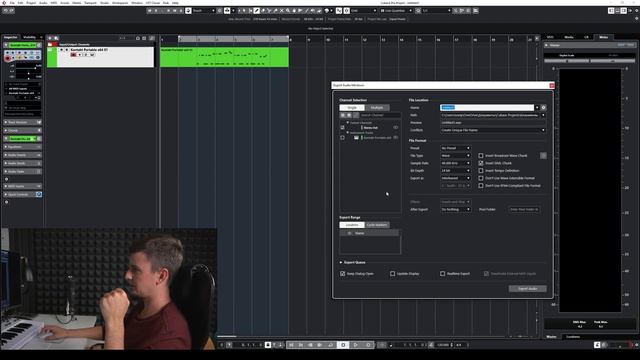Click Quick Controls section toggle icon

pos(39,195)
